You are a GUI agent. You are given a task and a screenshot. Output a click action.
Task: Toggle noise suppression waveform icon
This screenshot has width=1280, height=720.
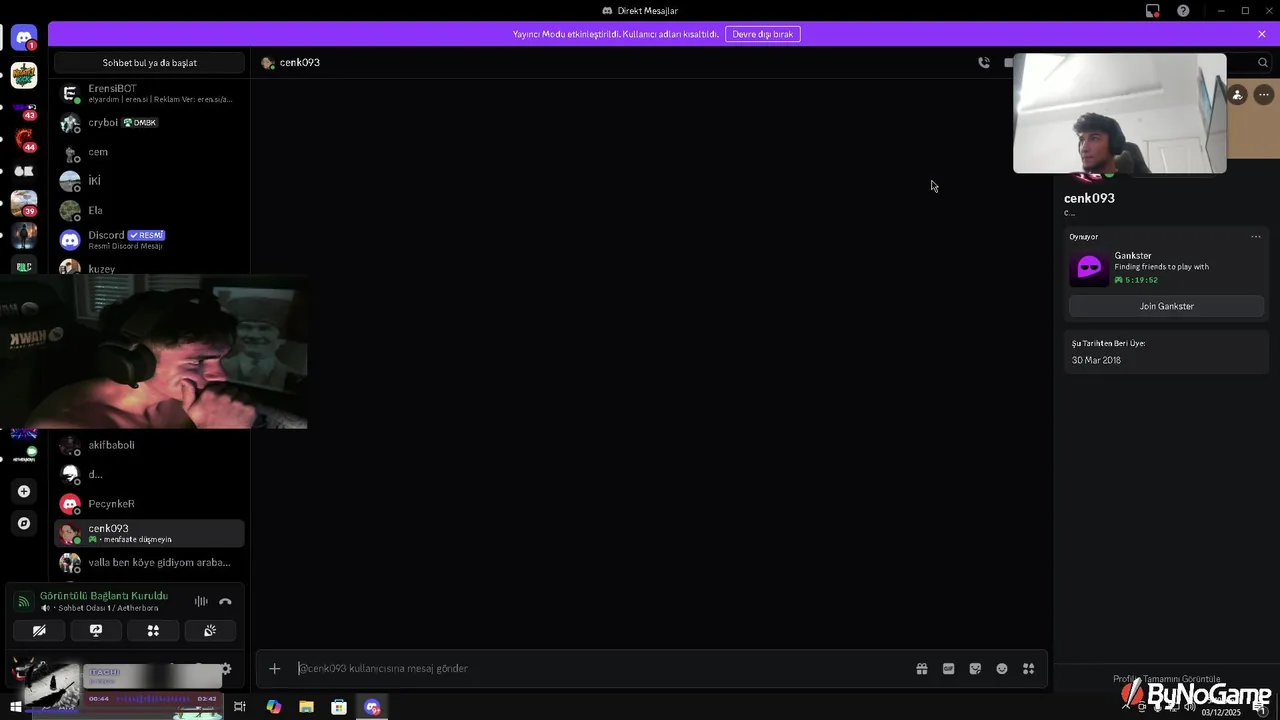pyautogui.click(x=201, y=601)
